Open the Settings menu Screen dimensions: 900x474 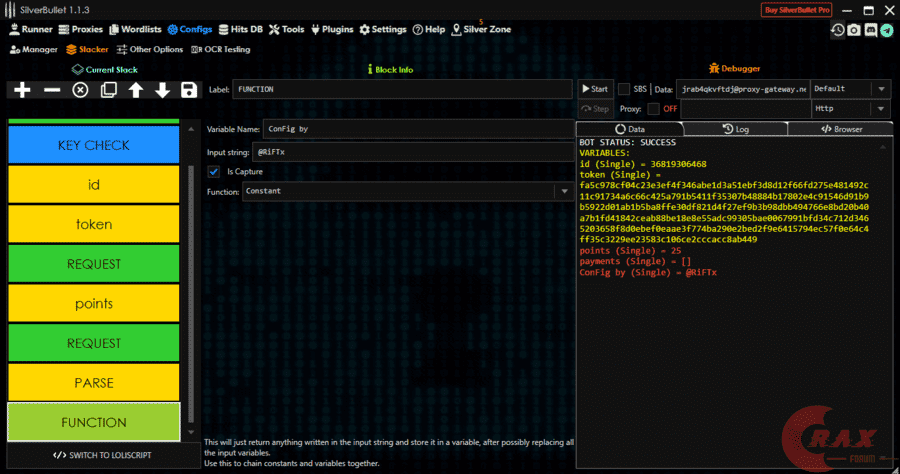click(x=383, y=30)
